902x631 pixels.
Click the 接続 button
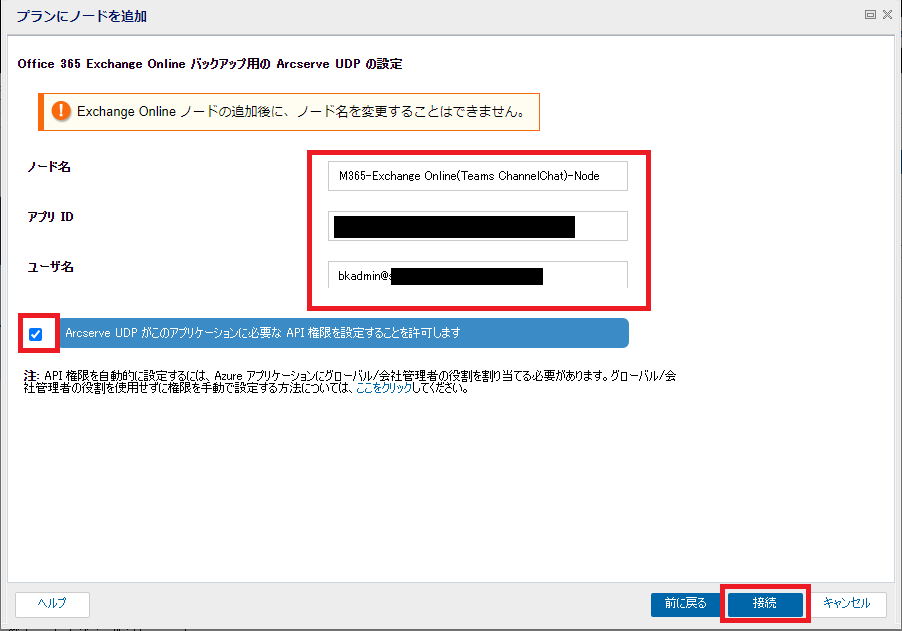[x=765, y=604]
